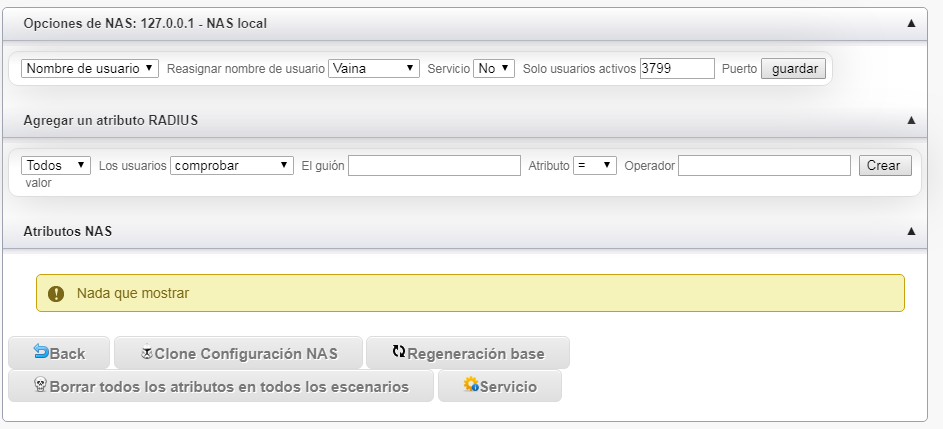The width and height of the screenshot is (943, 429).
Task: Click the Regeneración base refresh icon
Action: tap(399, 352)
